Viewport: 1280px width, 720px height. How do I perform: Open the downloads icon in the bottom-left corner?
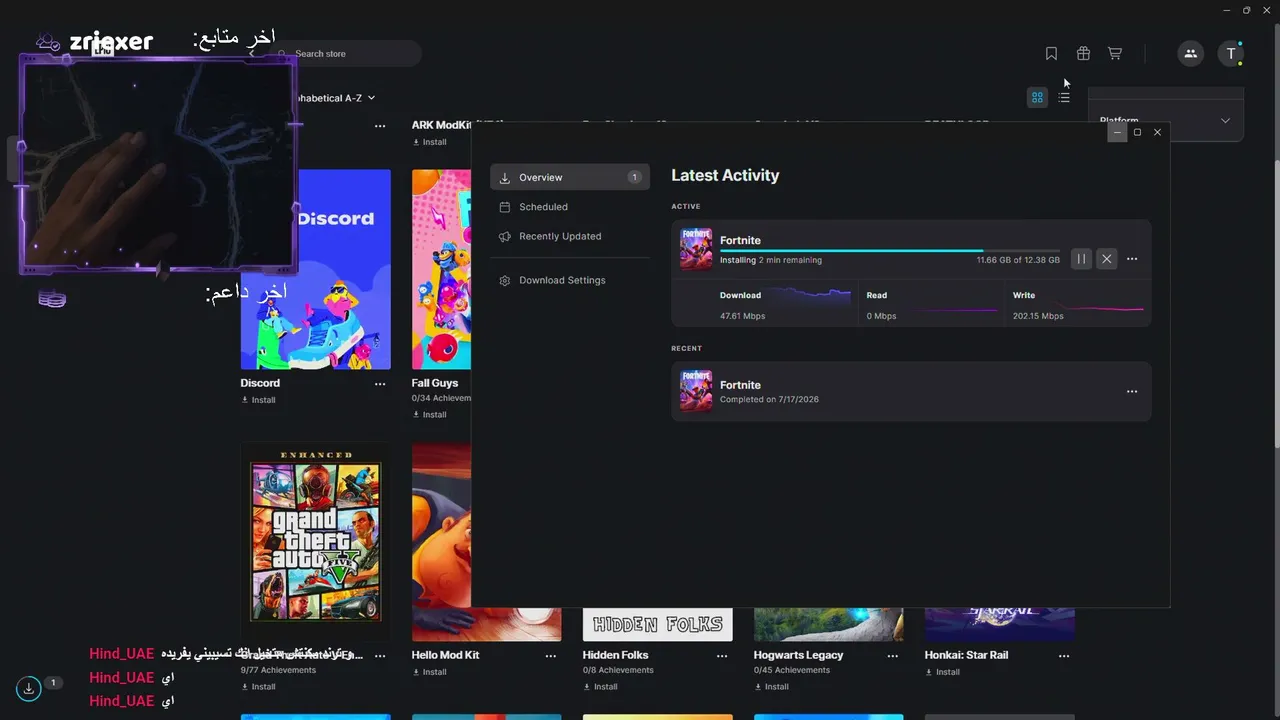click(x=29, y=688)
